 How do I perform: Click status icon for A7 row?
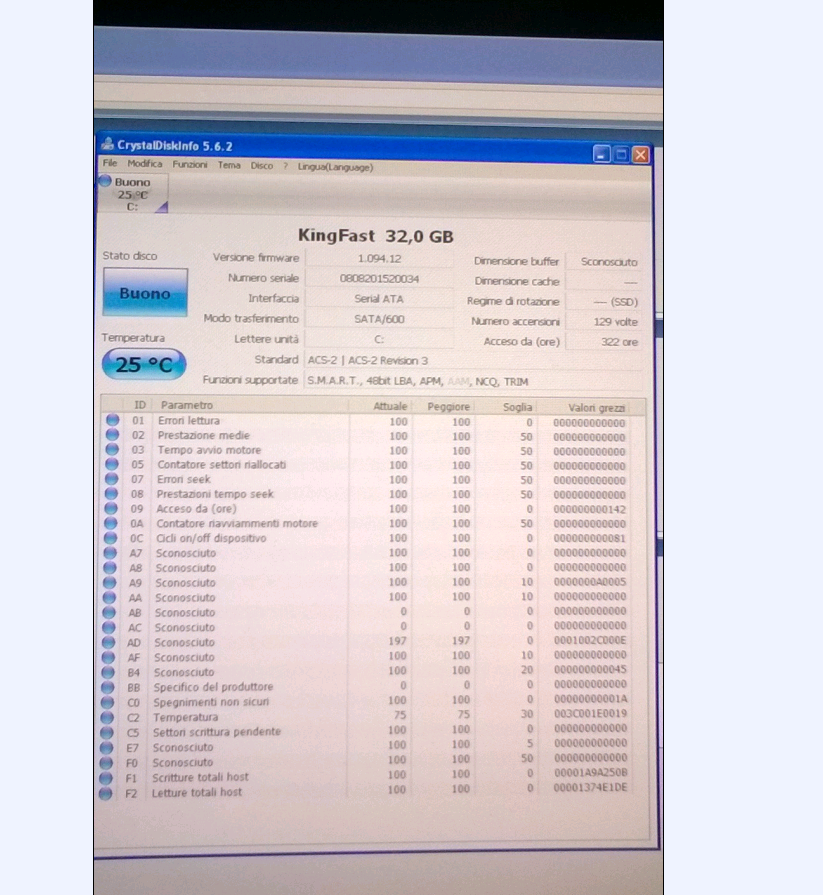coord(110,553)
